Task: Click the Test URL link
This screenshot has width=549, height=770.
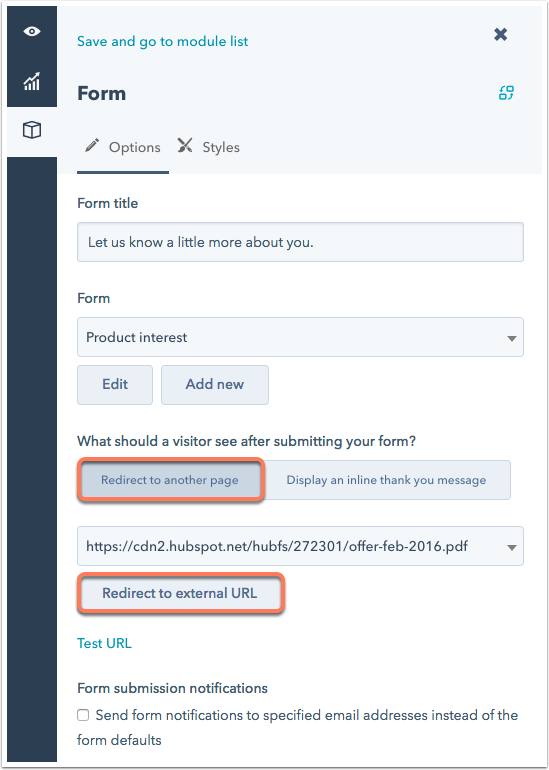Action: pos(104,643)
